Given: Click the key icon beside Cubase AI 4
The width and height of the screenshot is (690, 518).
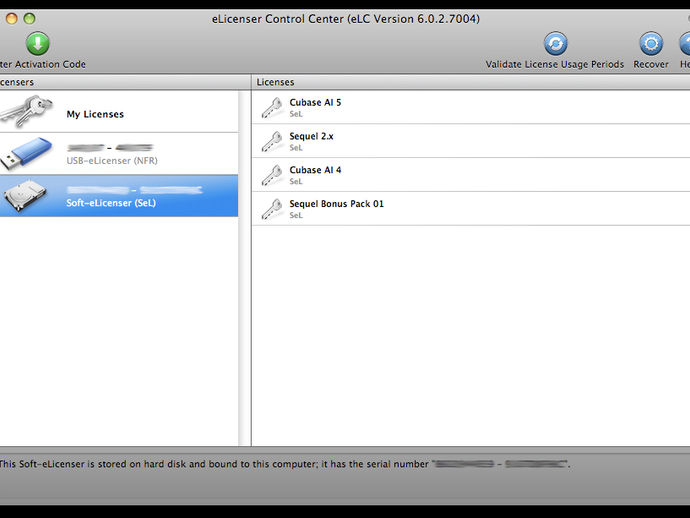Looking at the screenshot, I should [272, 175].
